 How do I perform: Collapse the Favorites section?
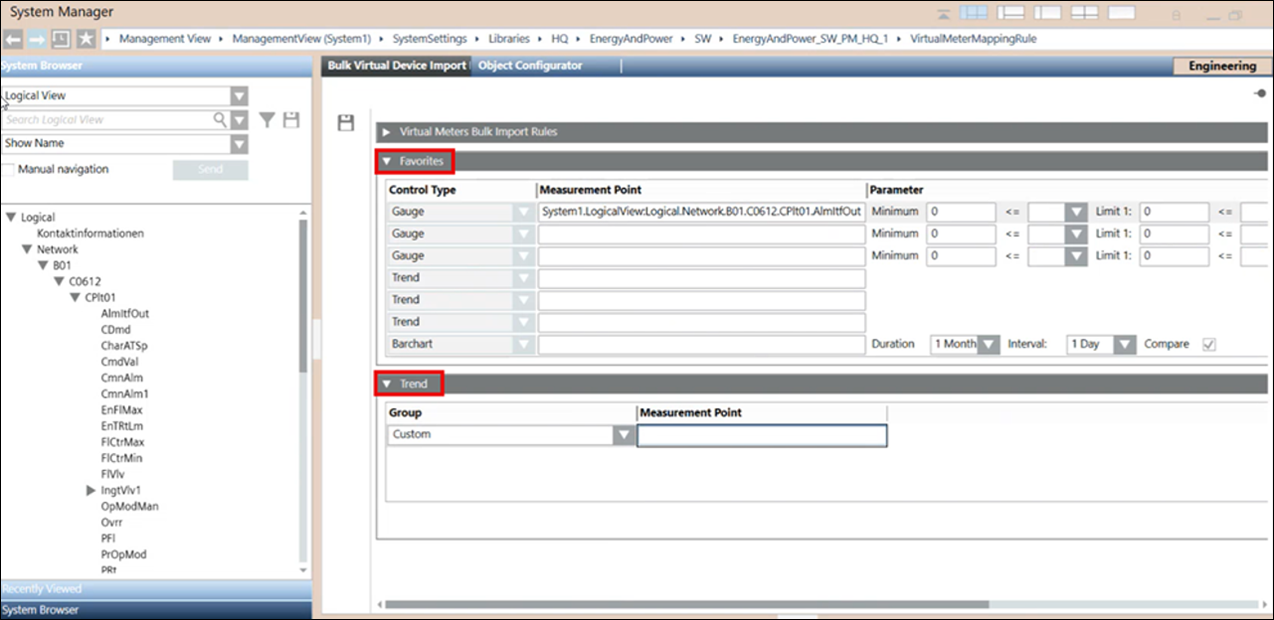[x=416, y=161]
